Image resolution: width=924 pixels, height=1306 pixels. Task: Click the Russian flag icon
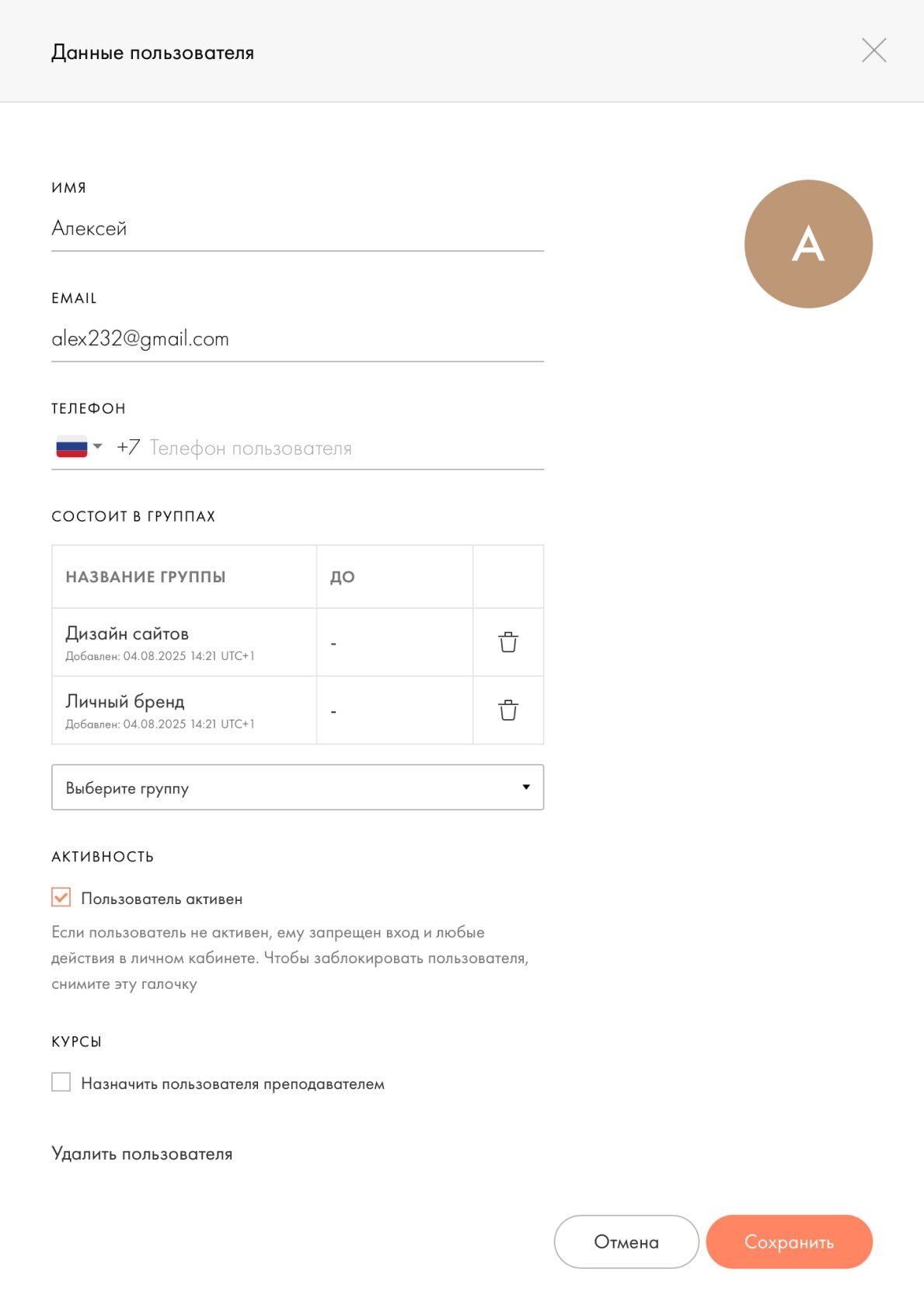pos(71,447)
